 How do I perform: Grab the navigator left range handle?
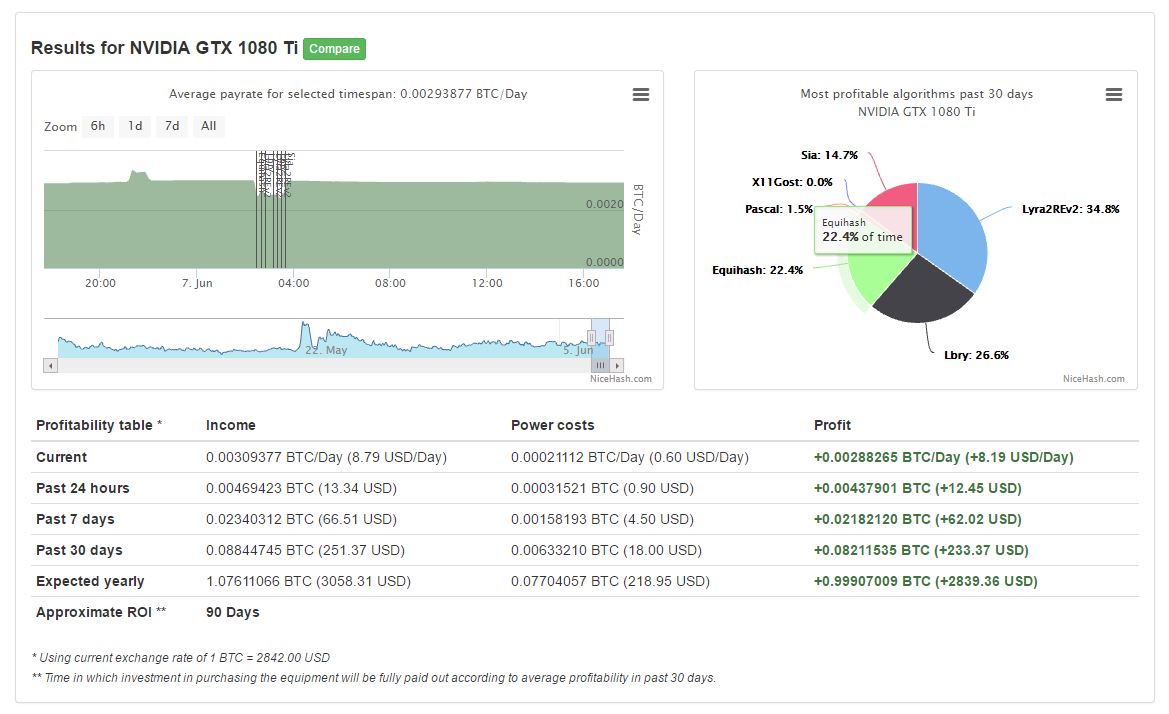click(x=591, y=338)
